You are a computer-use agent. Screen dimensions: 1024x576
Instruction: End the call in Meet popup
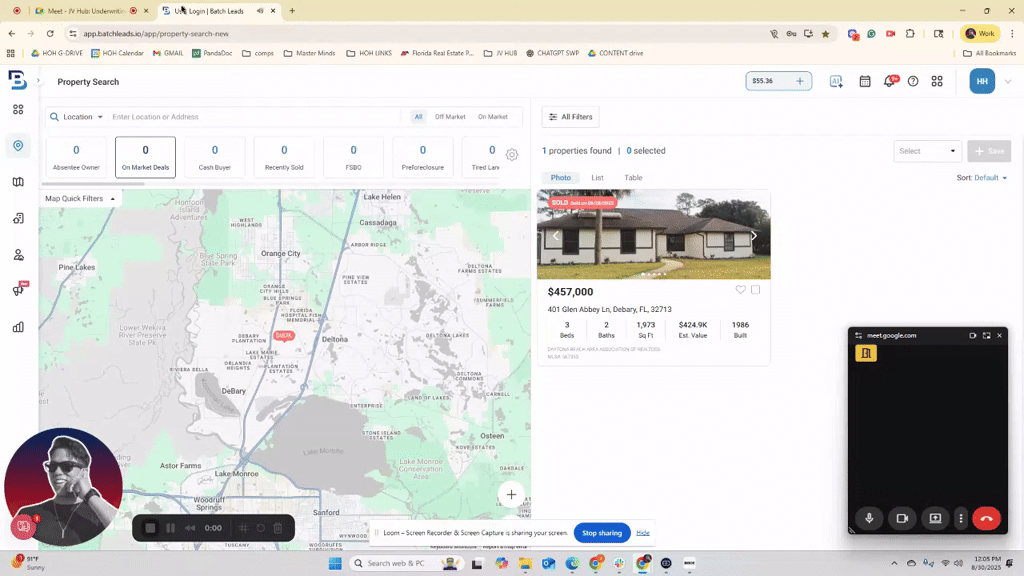(986, 518)
